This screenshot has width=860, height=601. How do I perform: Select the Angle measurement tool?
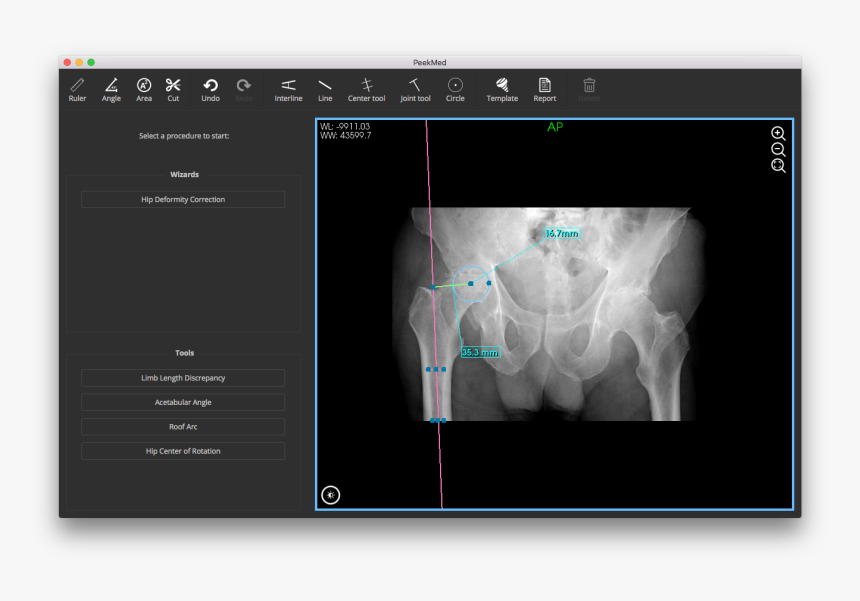pos(111,90)
